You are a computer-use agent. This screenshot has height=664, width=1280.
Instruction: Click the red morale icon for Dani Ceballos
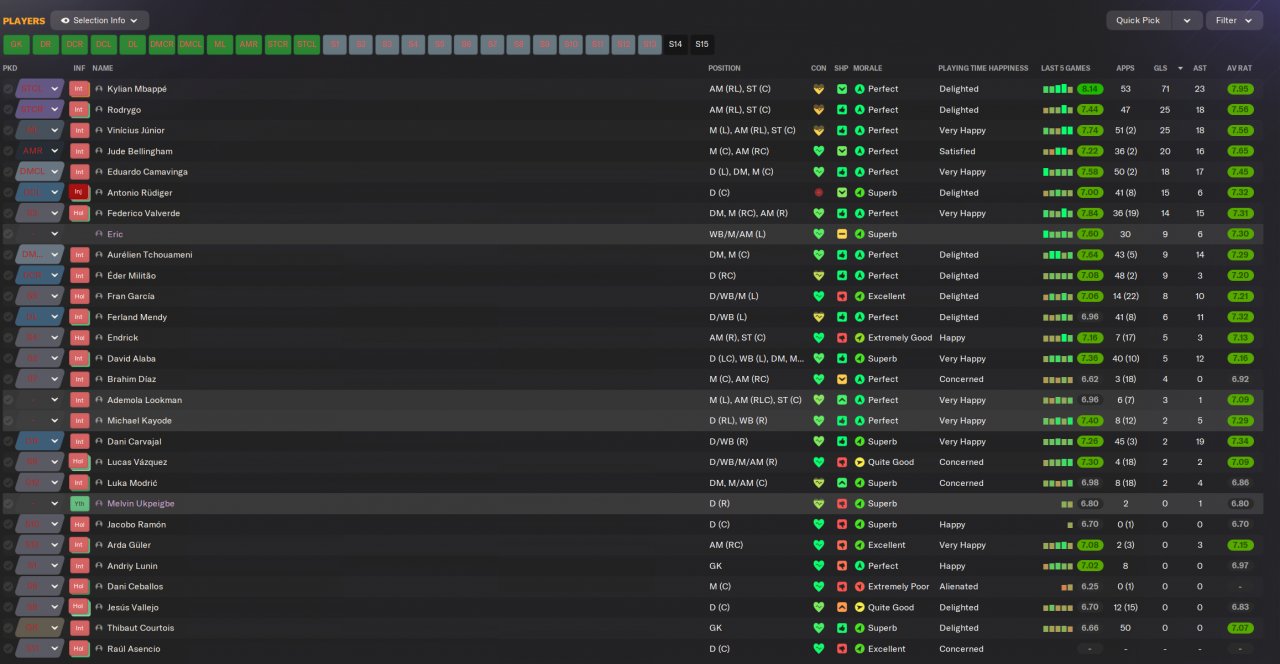[x=859, y=587]
